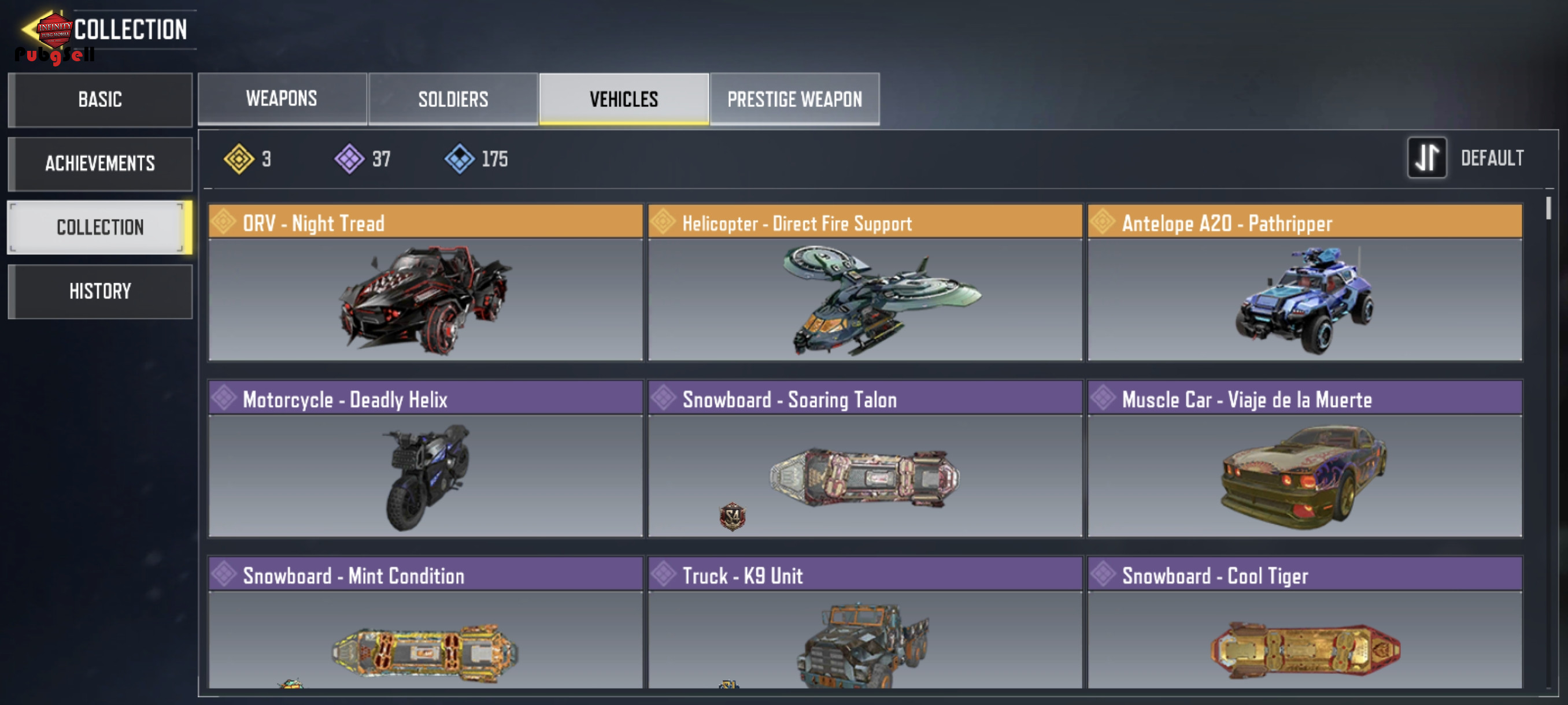The height and width of the screenshot is (705, 1568).
Task: Click rarity icon on Motorcycle - Deadly Helix header
Action: point(224,398)
